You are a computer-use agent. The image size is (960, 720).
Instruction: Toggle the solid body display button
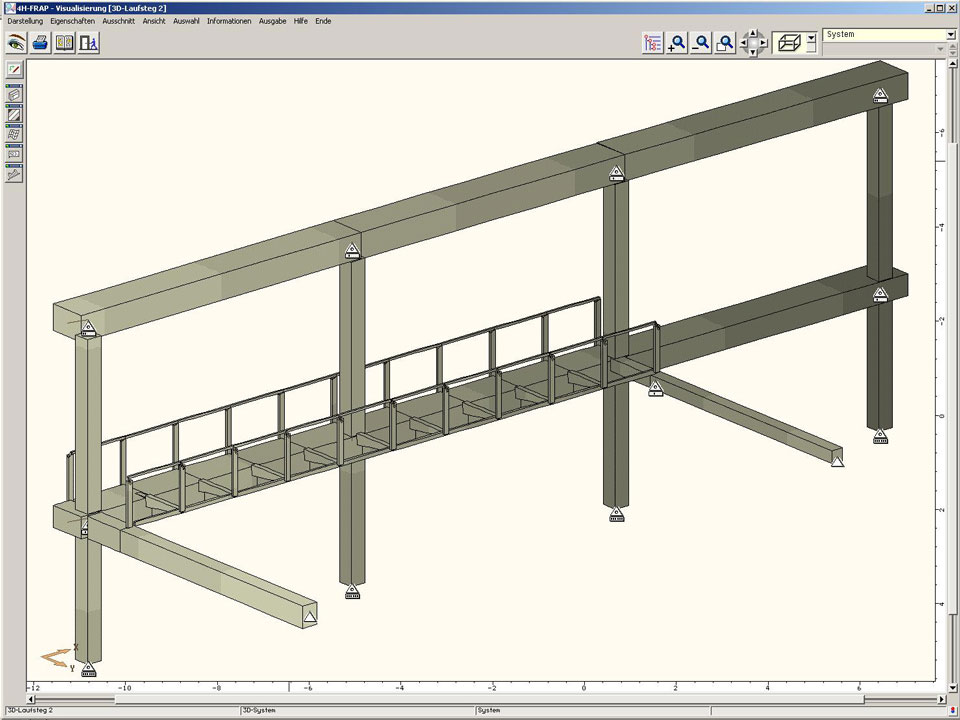(x=14, y=95)
